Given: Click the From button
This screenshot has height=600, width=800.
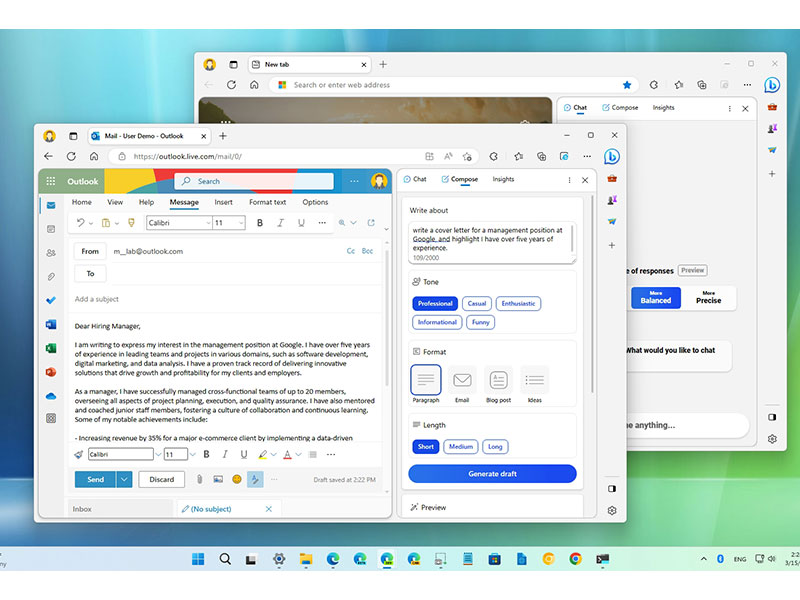Looking at the screenshot, I should coord(90,251).
